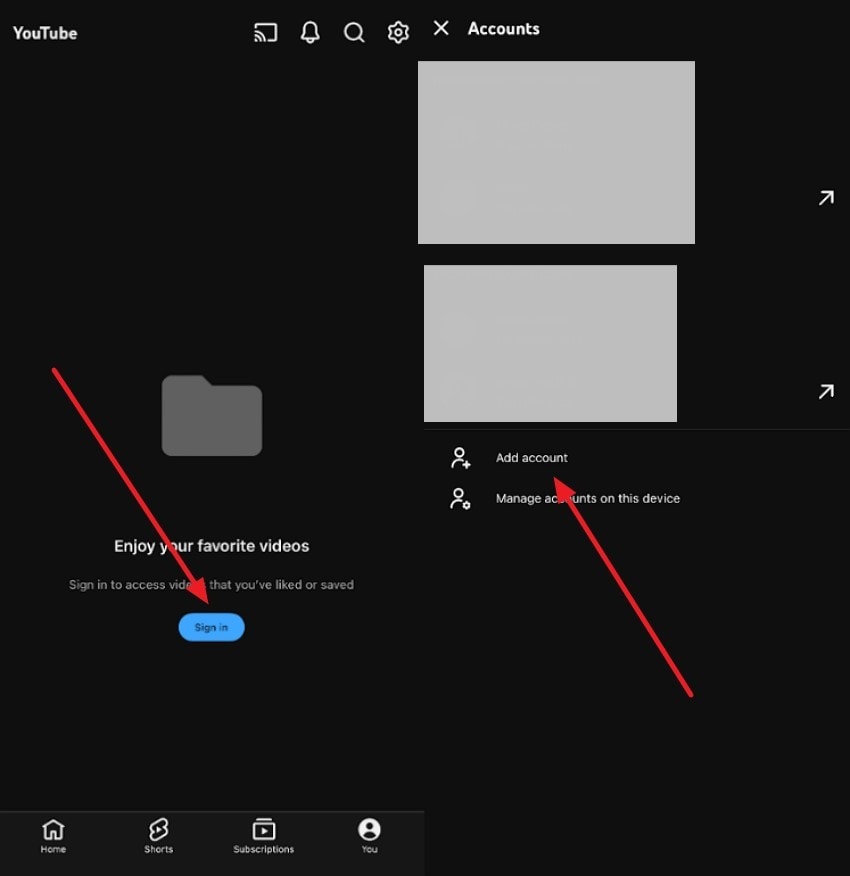The width and height of the screenshot is (850, 876).
Task: Select the first blurred account entry
Action: click(x=556, y=153)
